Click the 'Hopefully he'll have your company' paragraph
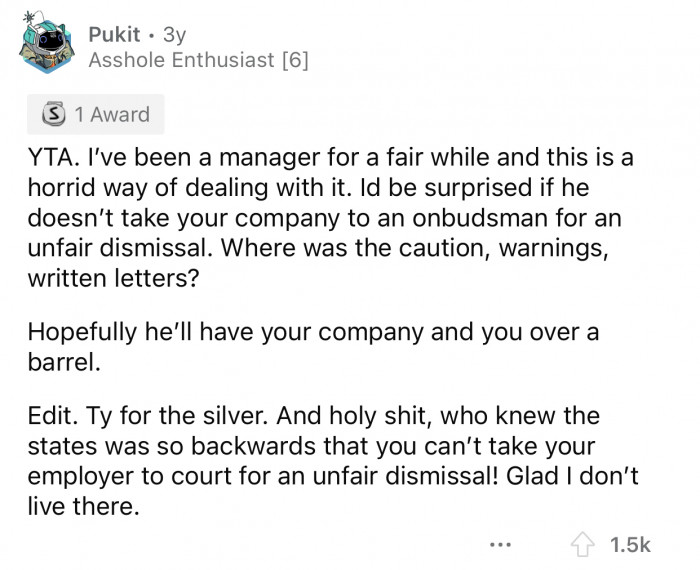 click(313, 347)
